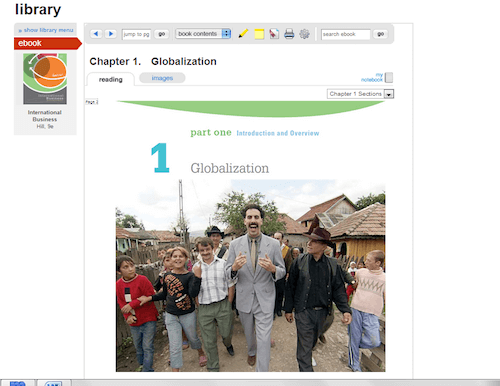Open the International Business book cover thumbnail
The height and width of the screenshot is (386, 500).
tap(45, 79)
